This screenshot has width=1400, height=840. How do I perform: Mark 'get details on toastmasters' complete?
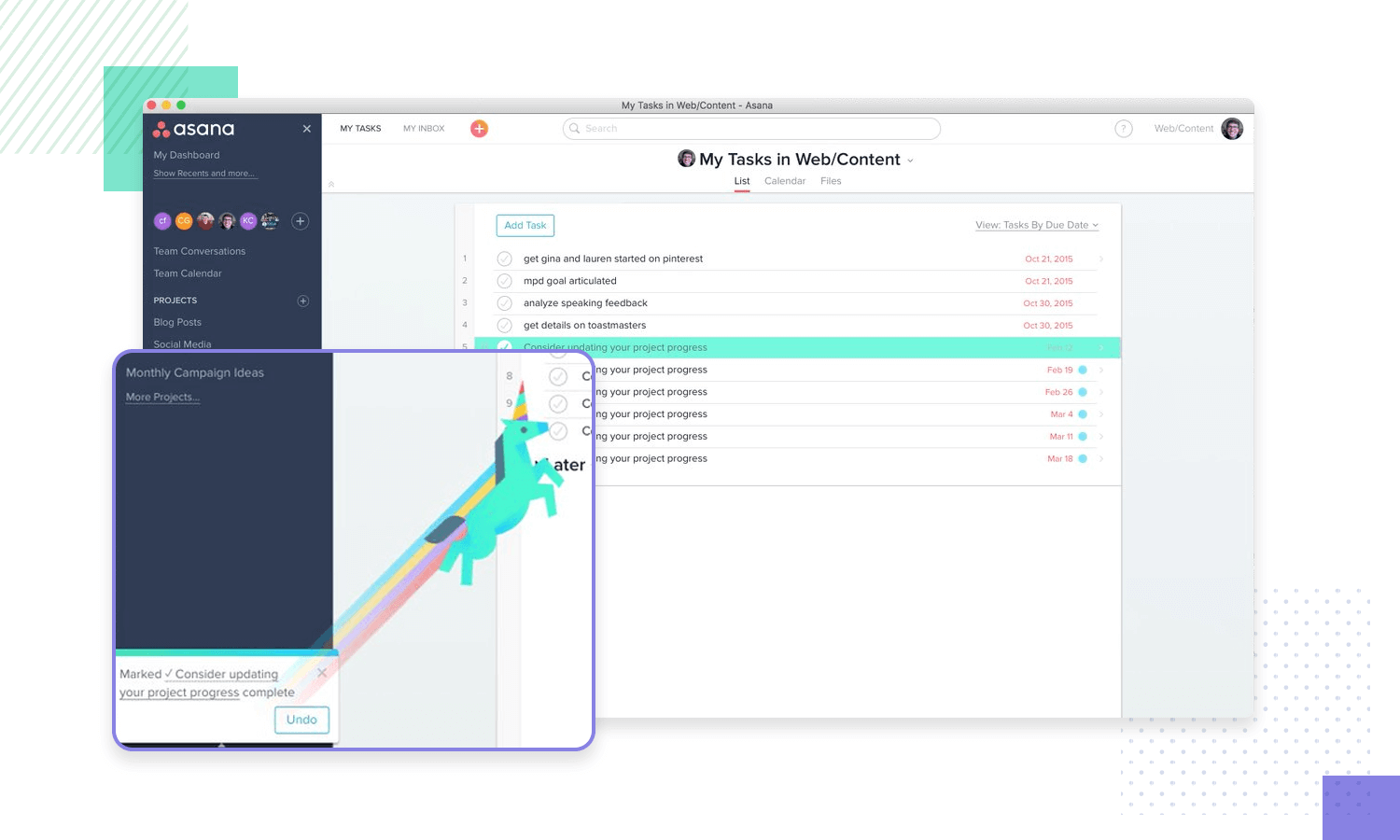(x=504, y=326)
